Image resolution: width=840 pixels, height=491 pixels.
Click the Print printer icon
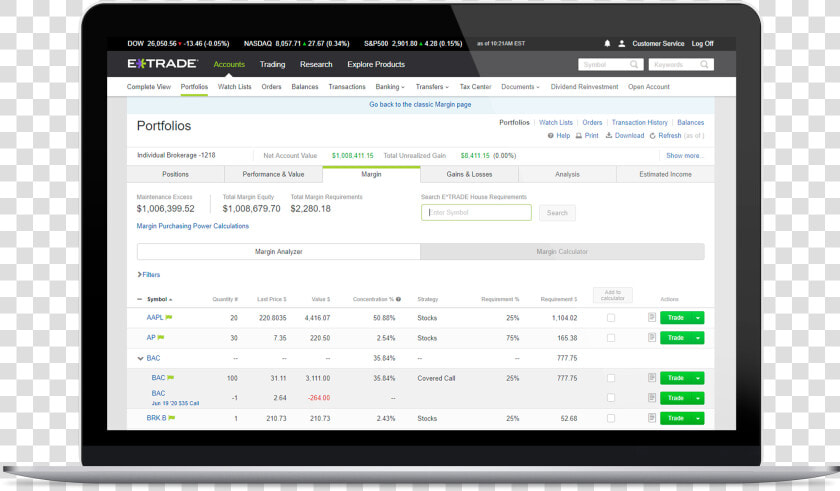pos(579,135)
